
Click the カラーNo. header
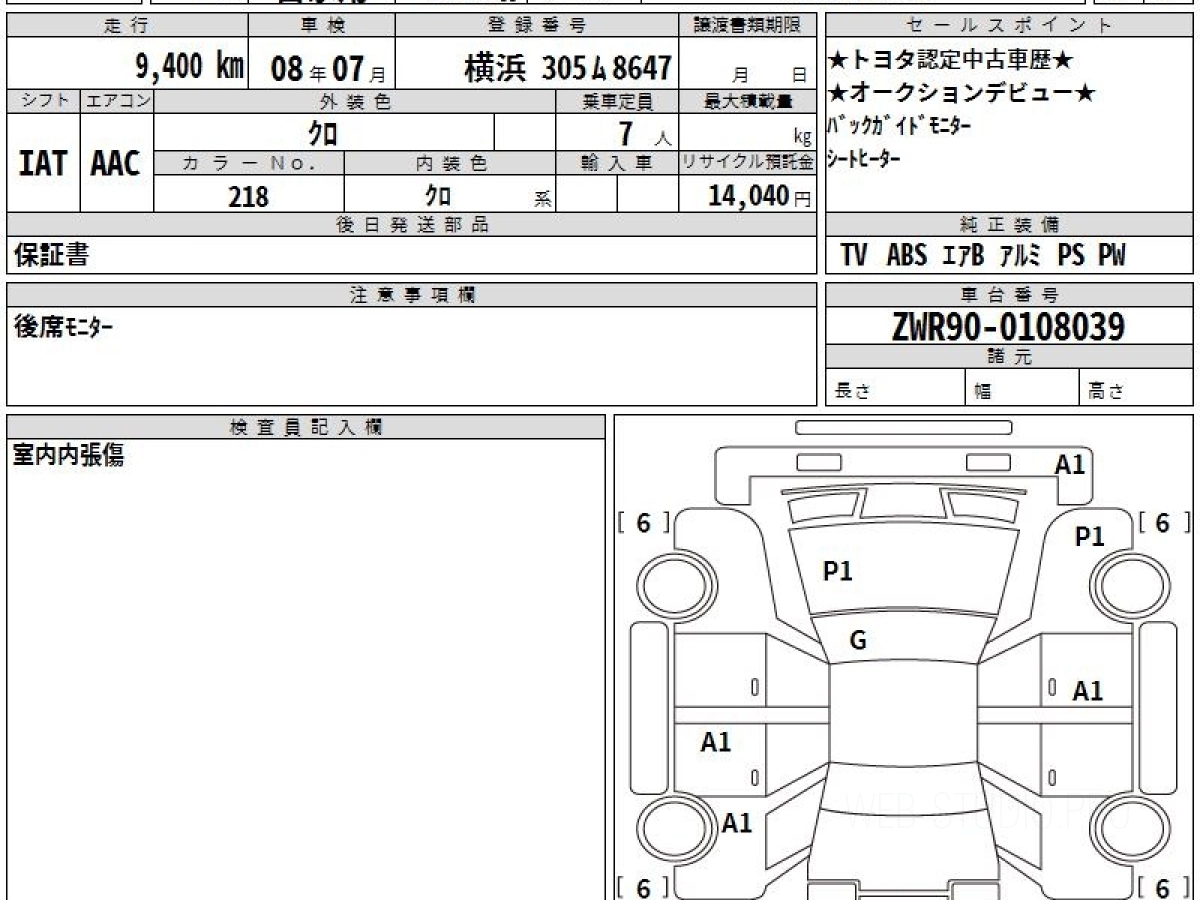point(249,163)
